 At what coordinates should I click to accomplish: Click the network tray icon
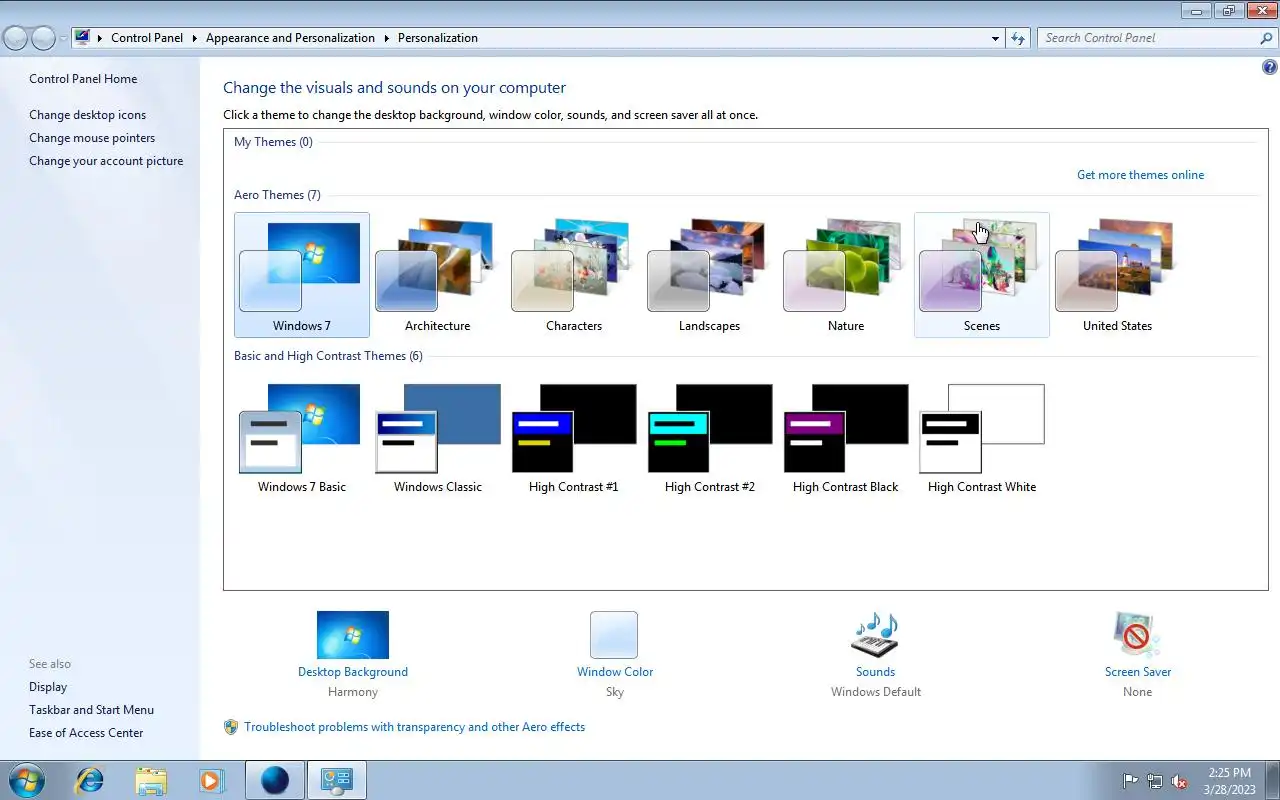tap(1155, 781)
